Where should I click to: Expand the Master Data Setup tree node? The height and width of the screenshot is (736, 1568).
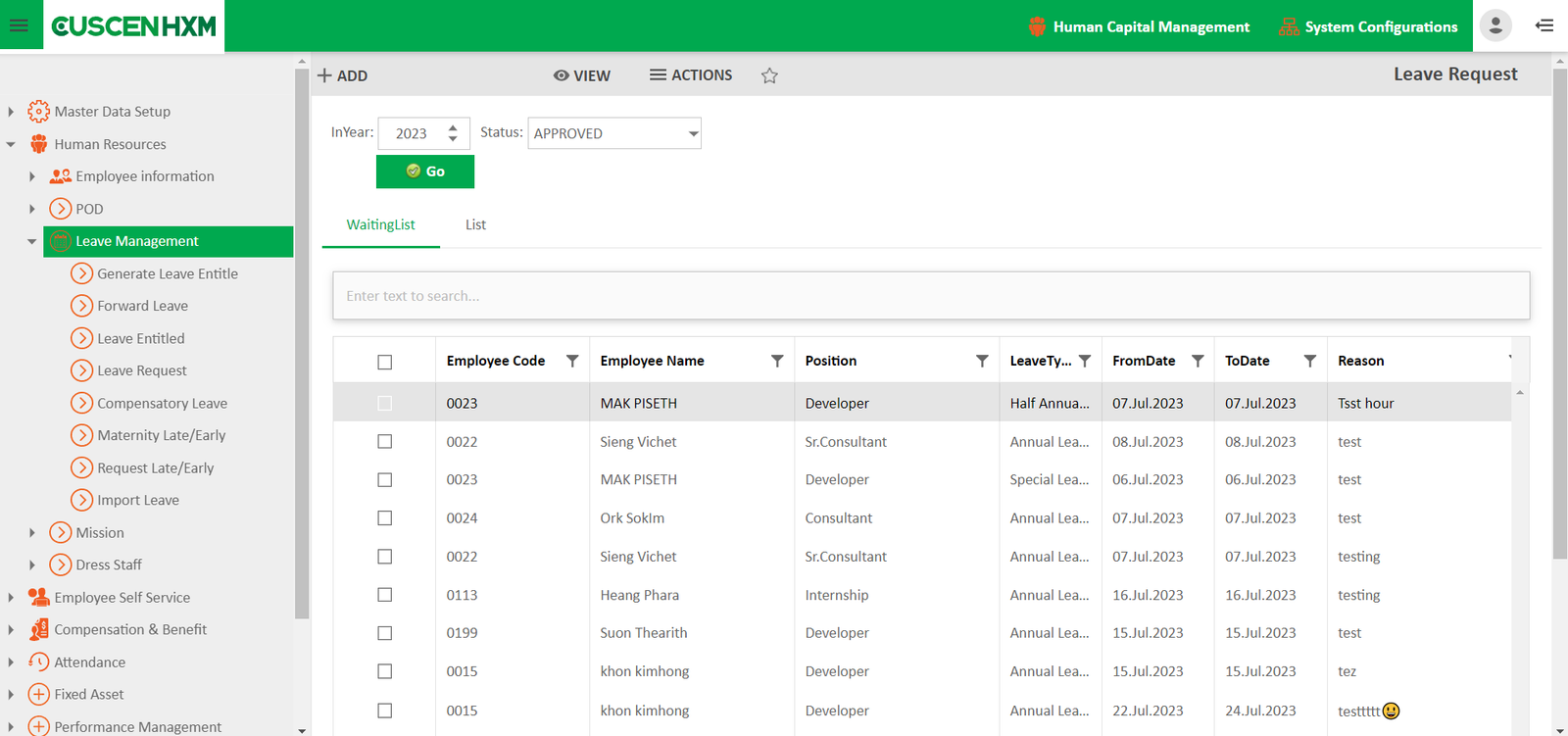point(11,112)
